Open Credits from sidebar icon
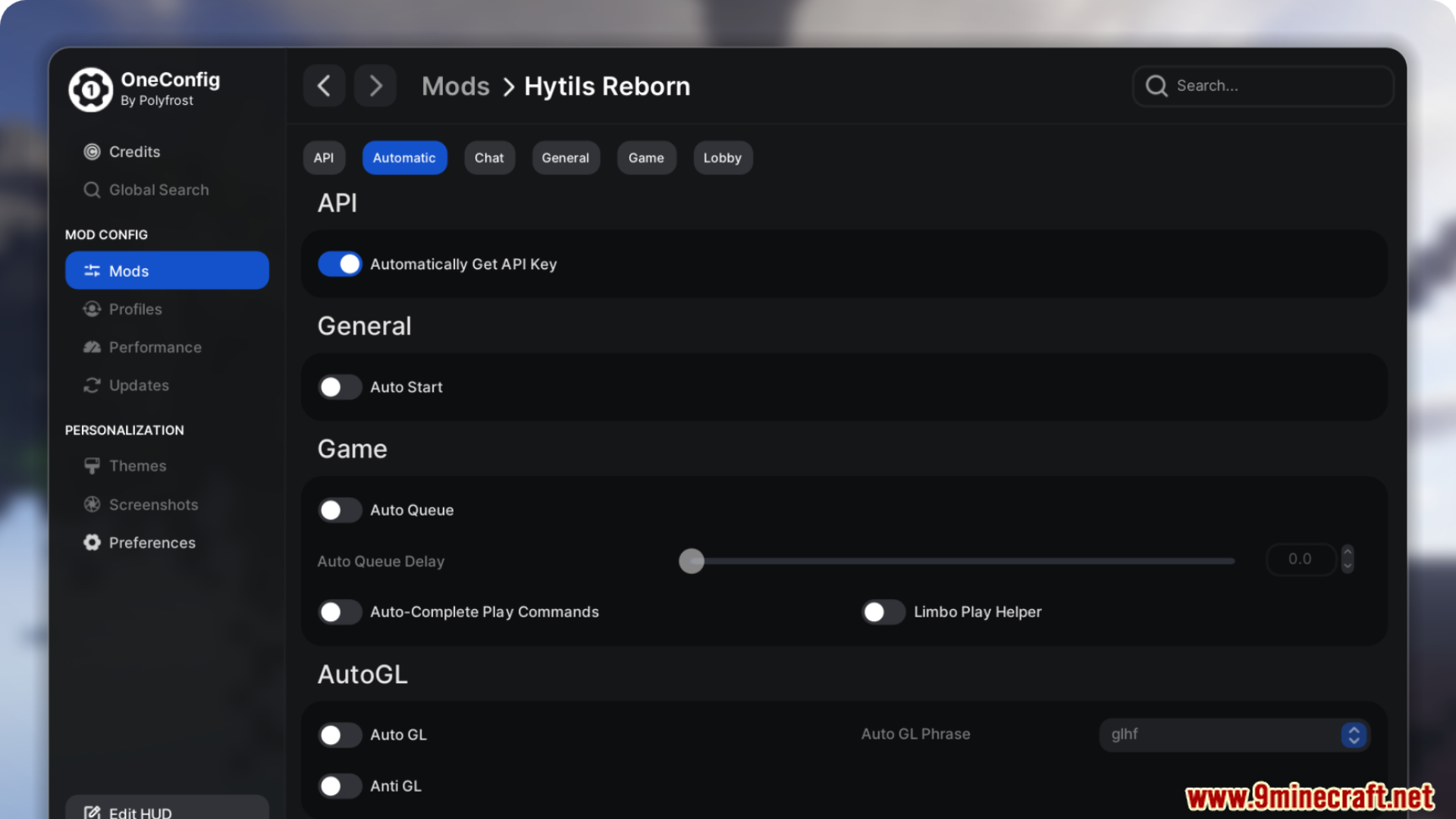 point(92,152)
